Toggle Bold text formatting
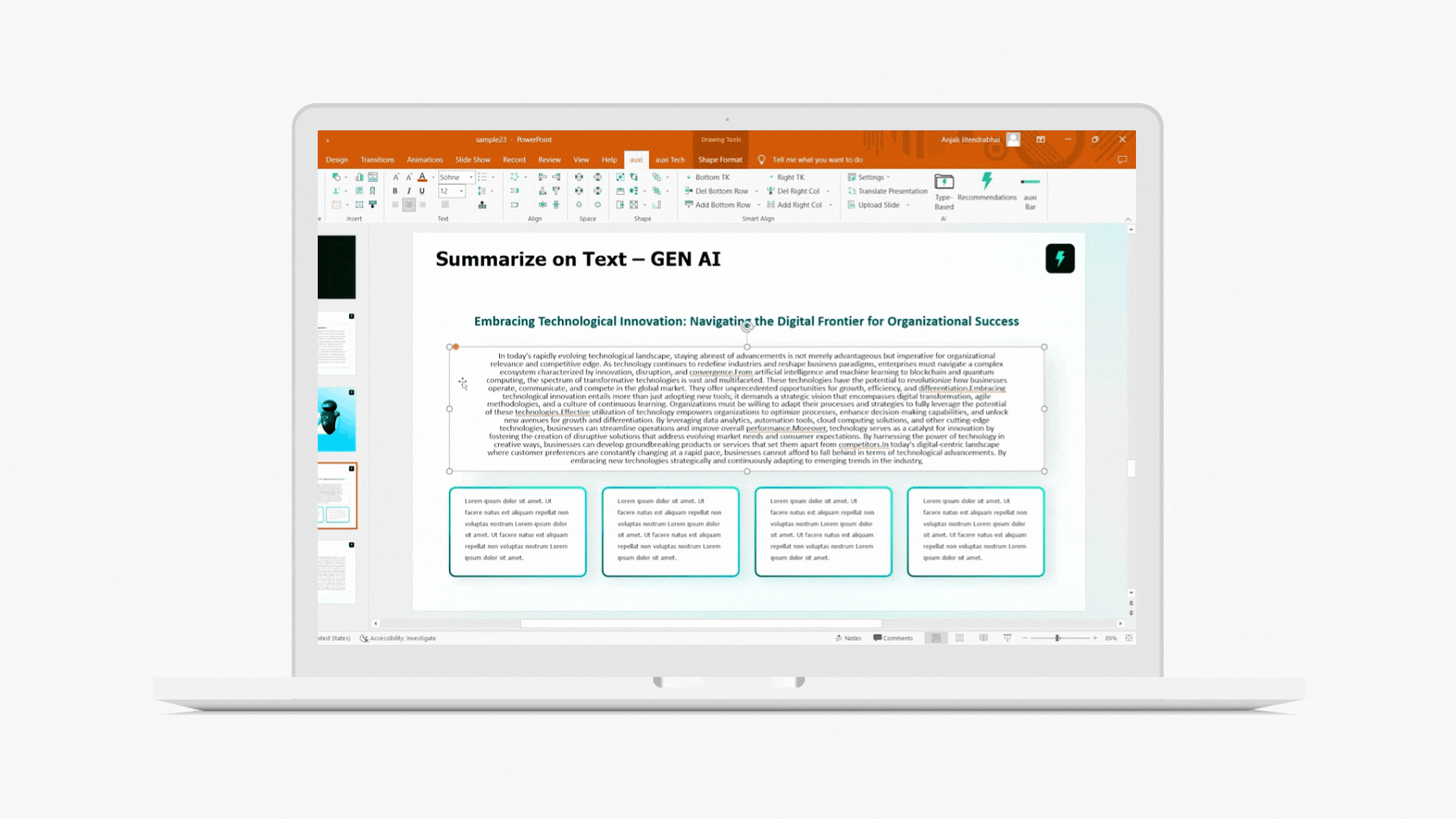The height and width of the screenshot is (819, 1456). (x=395, y=191)
